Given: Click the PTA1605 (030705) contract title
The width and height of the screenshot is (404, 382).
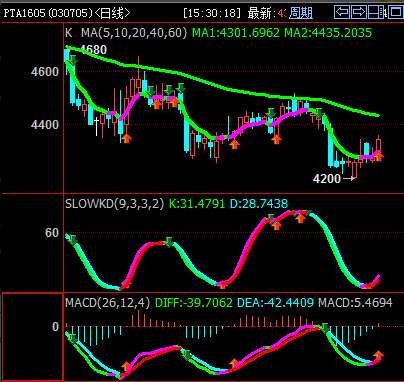Looking at the screenshot, I should (x=48, y=13).
